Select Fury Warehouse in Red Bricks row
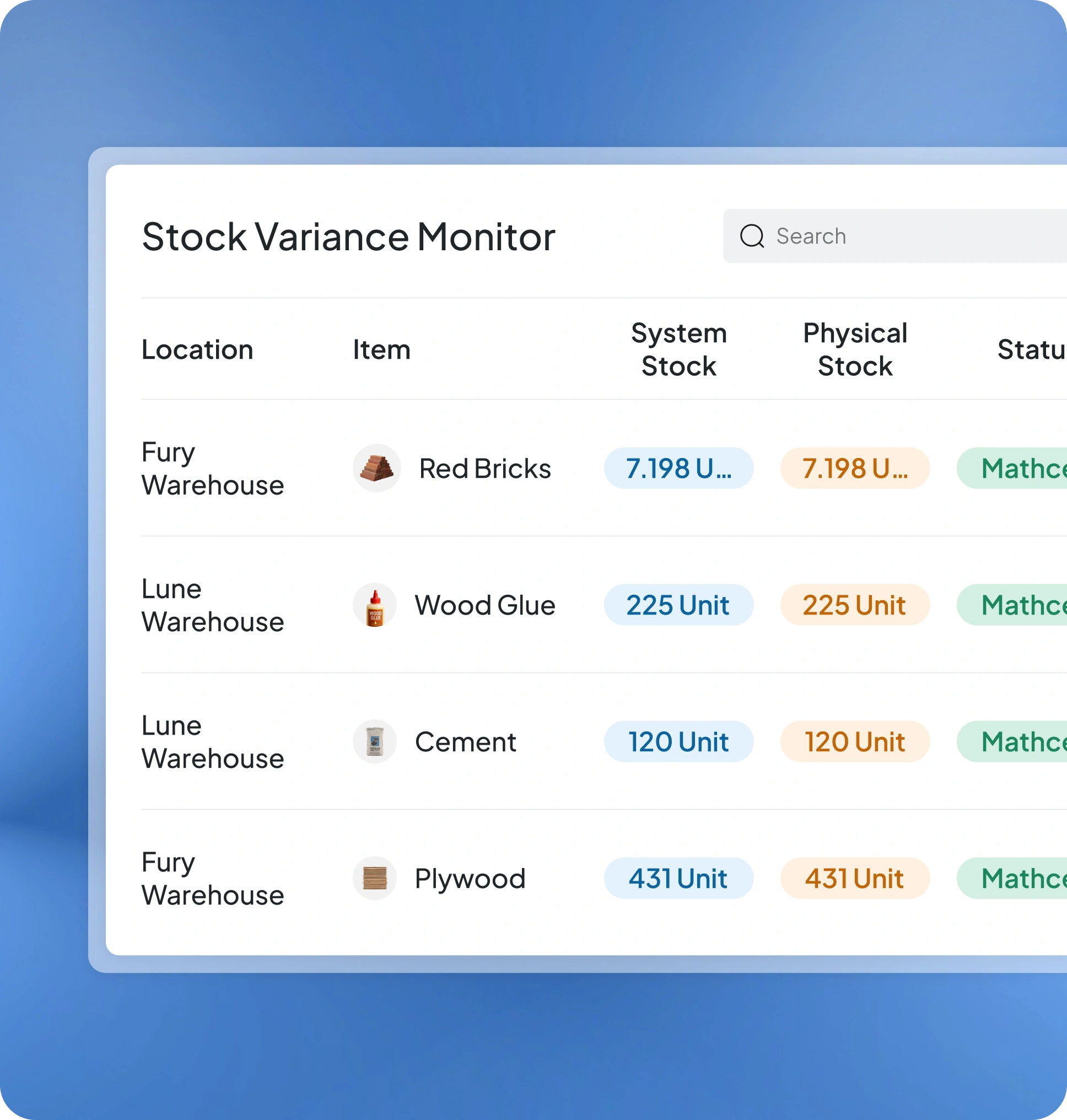This screenshot has width=1067, height=1120. [x=213, y=468]
